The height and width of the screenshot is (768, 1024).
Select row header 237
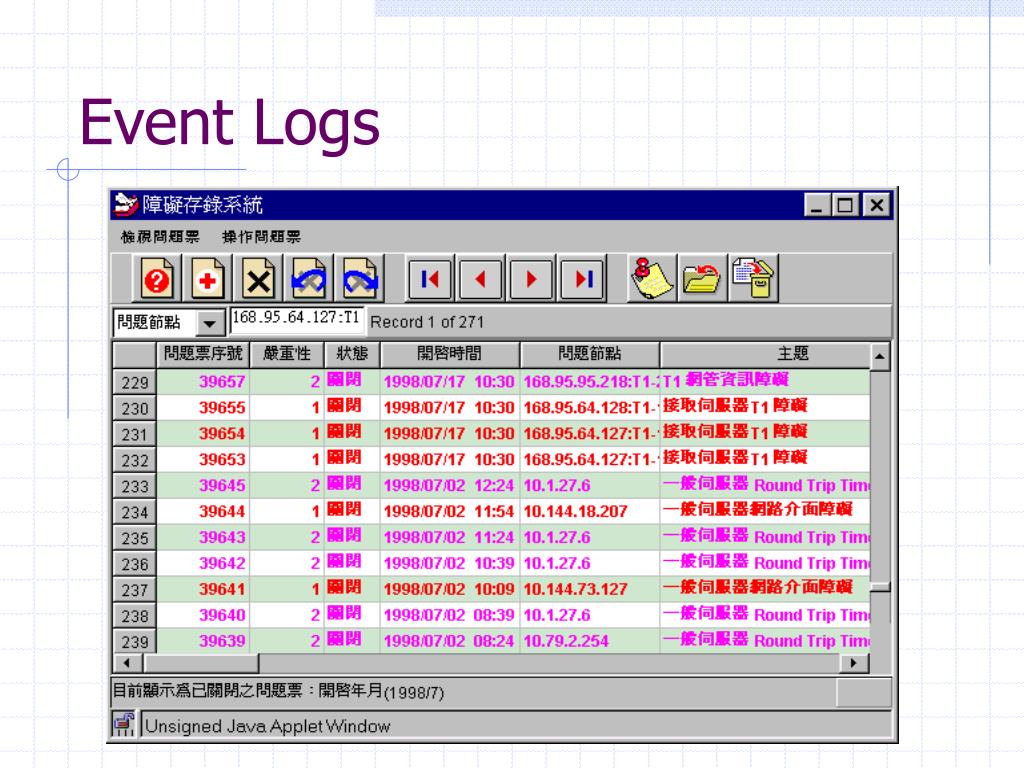pos(135,590)
